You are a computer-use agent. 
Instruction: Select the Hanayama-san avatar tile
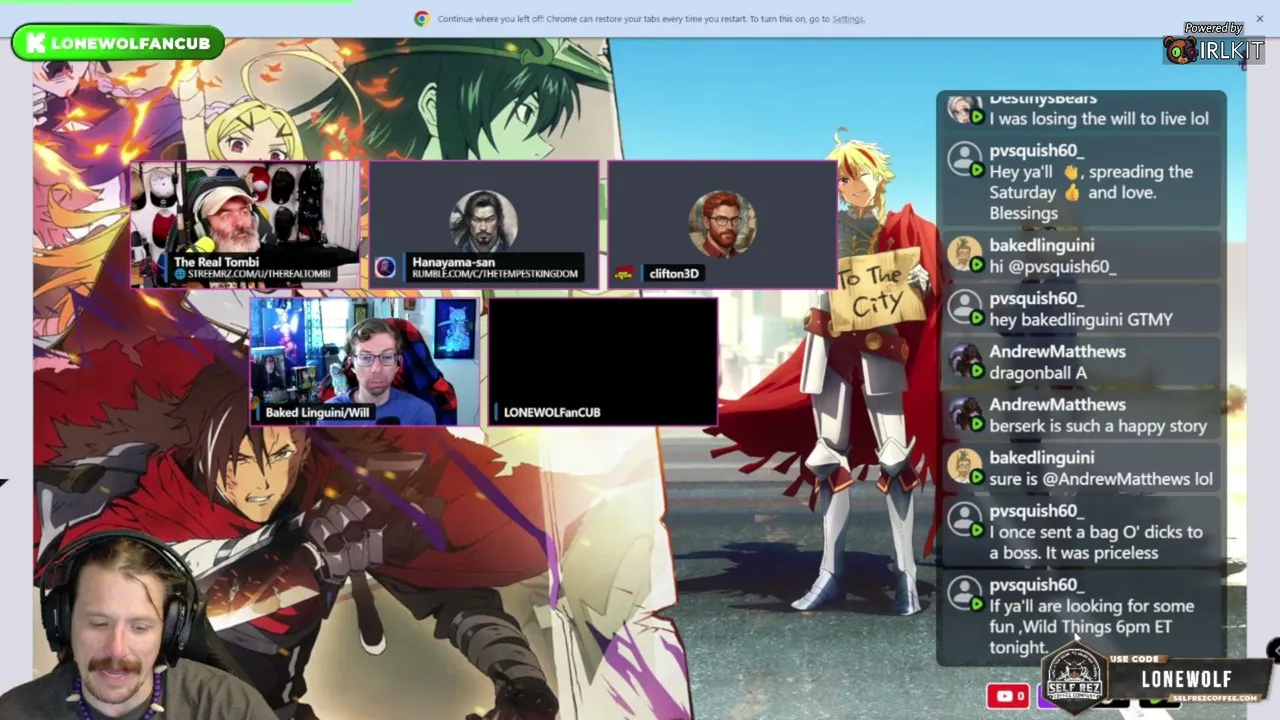coord(484,225)
